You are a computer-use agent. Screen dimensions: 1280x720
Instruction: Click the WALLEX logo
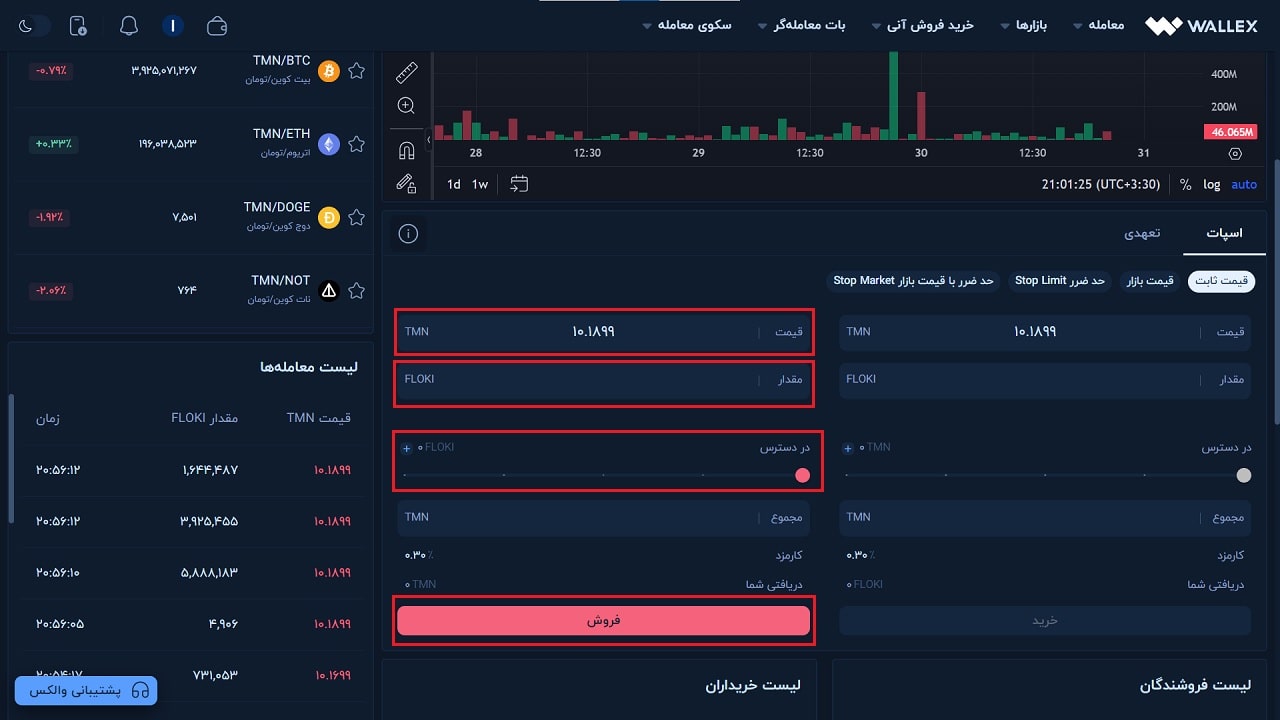click(x=1202, y=26)
